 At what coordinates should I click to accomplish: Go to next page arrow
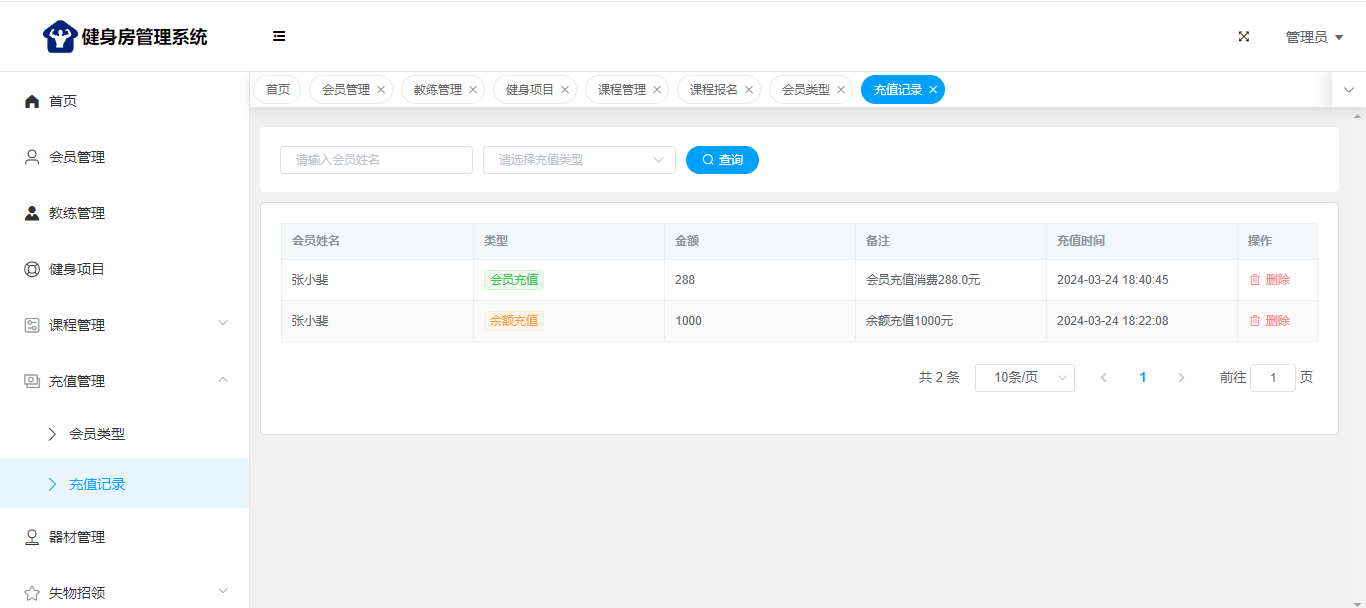(x=1181, y=378)
